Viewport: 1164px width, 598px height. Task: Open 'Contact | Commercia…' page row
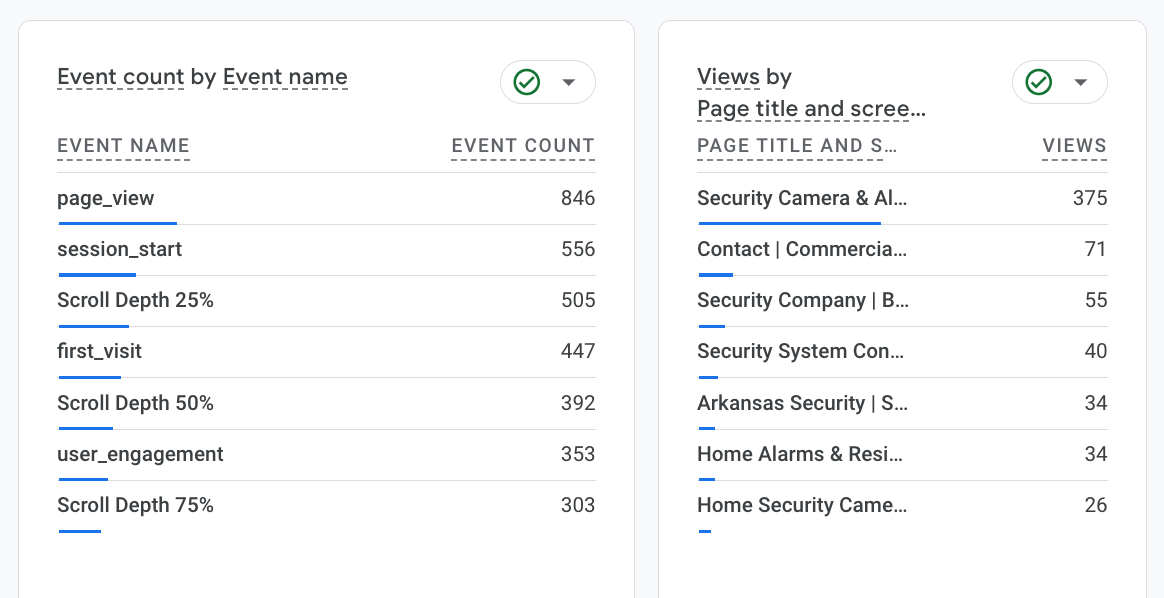(802, 249)
